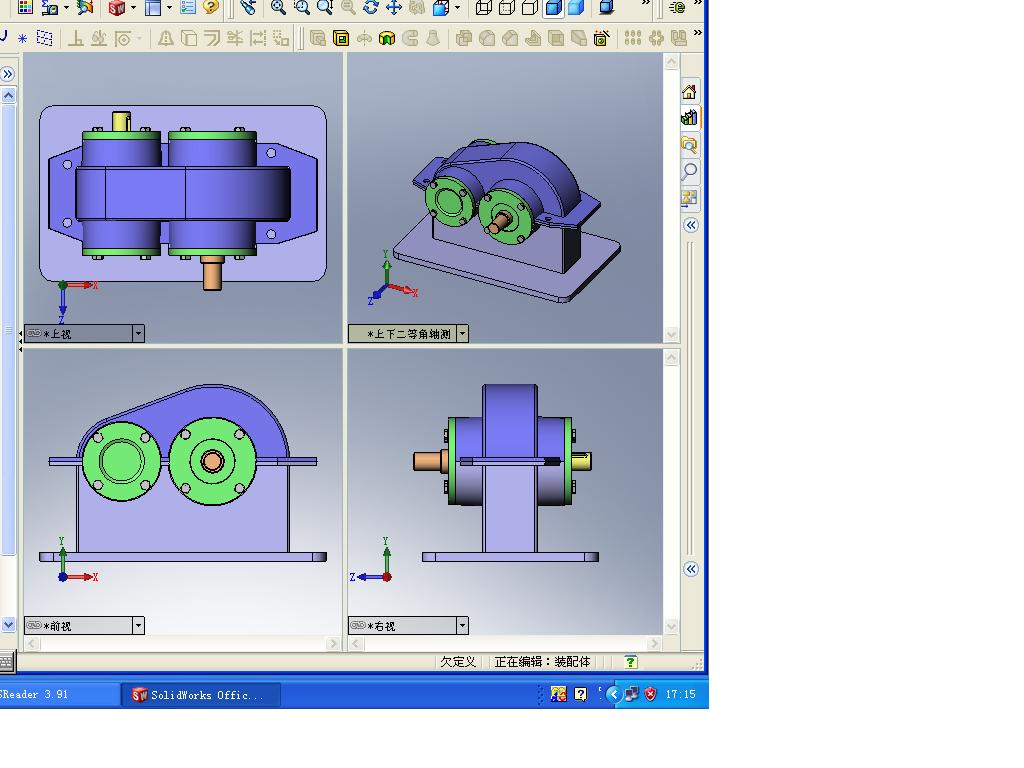Expand hidden system tray icons arrow
Image resolution: width=1024 pixels, height=768 pixels.
[613, 694]
